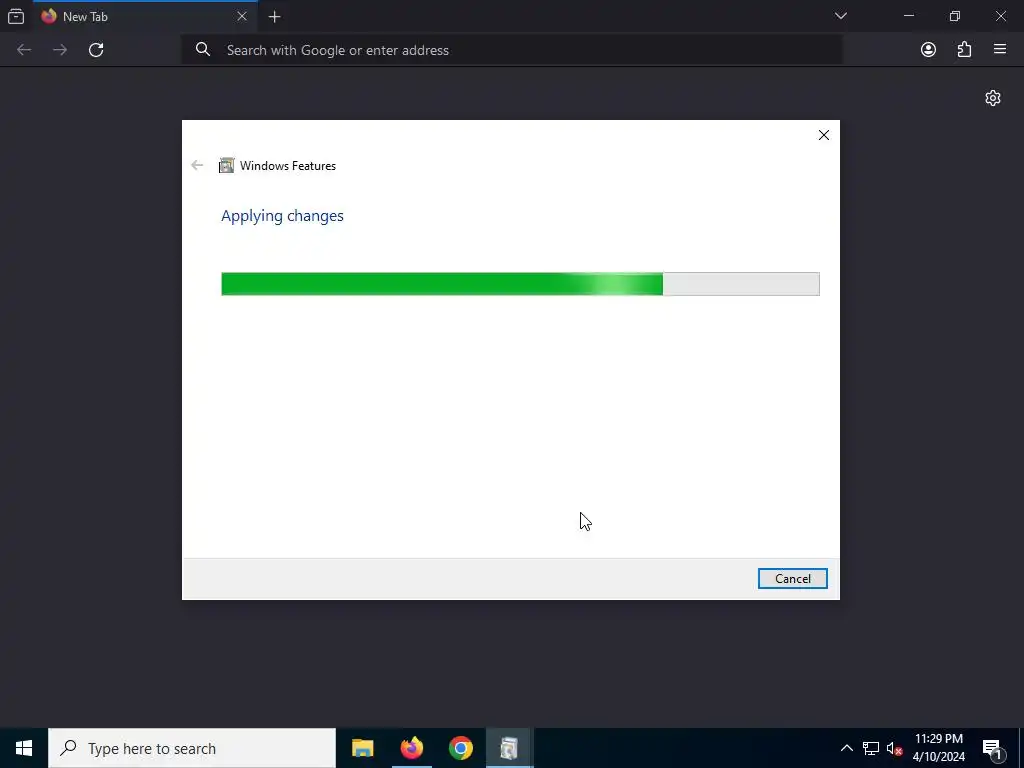This screenshot has width=1024, height=768.
Task: Close the Windows Features dialog
Action: pos(824,135)
